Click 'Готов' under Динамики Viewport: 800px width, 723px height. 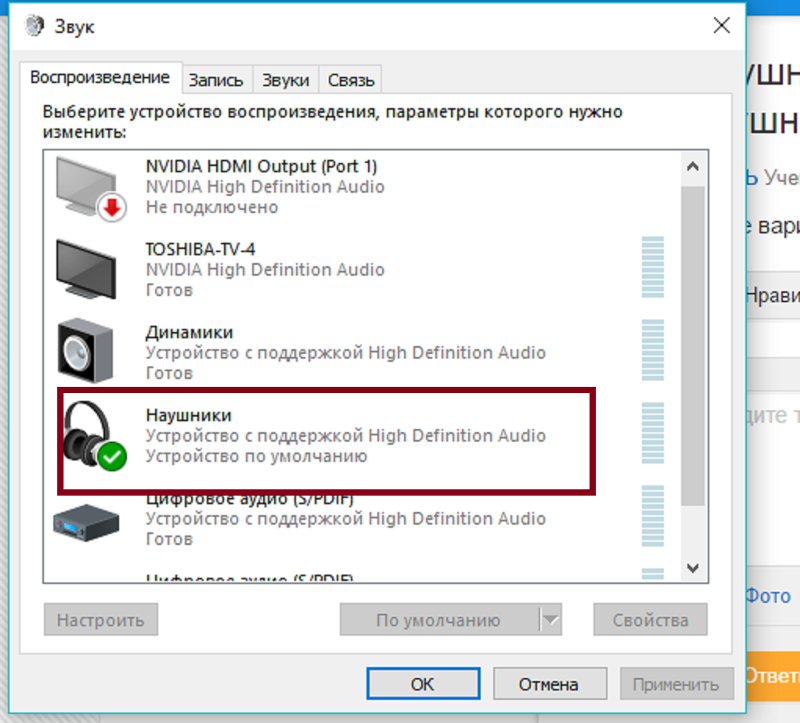pos(169,373)
